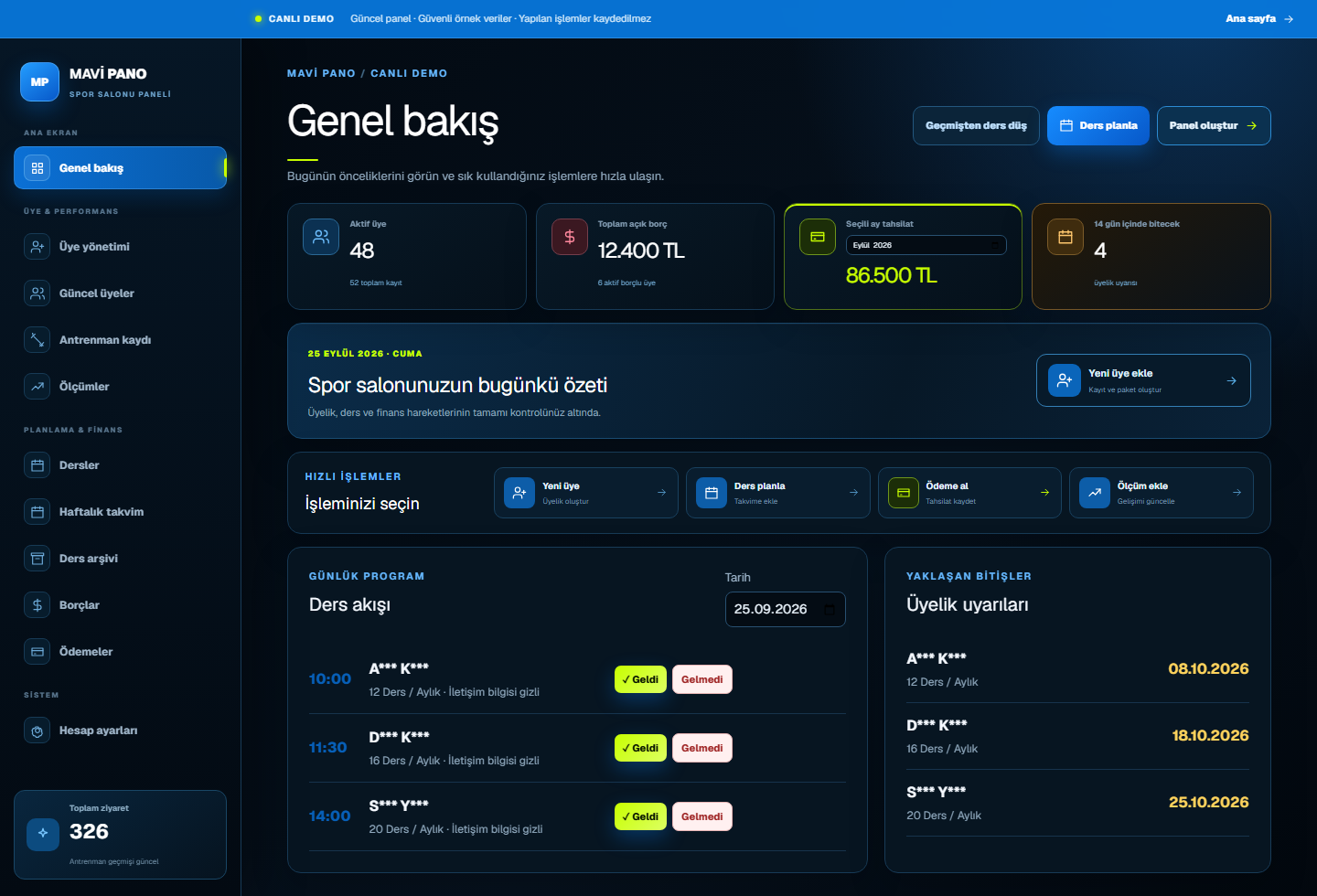Click the Üye yönetimi user-plus icon

pos(37,247)
